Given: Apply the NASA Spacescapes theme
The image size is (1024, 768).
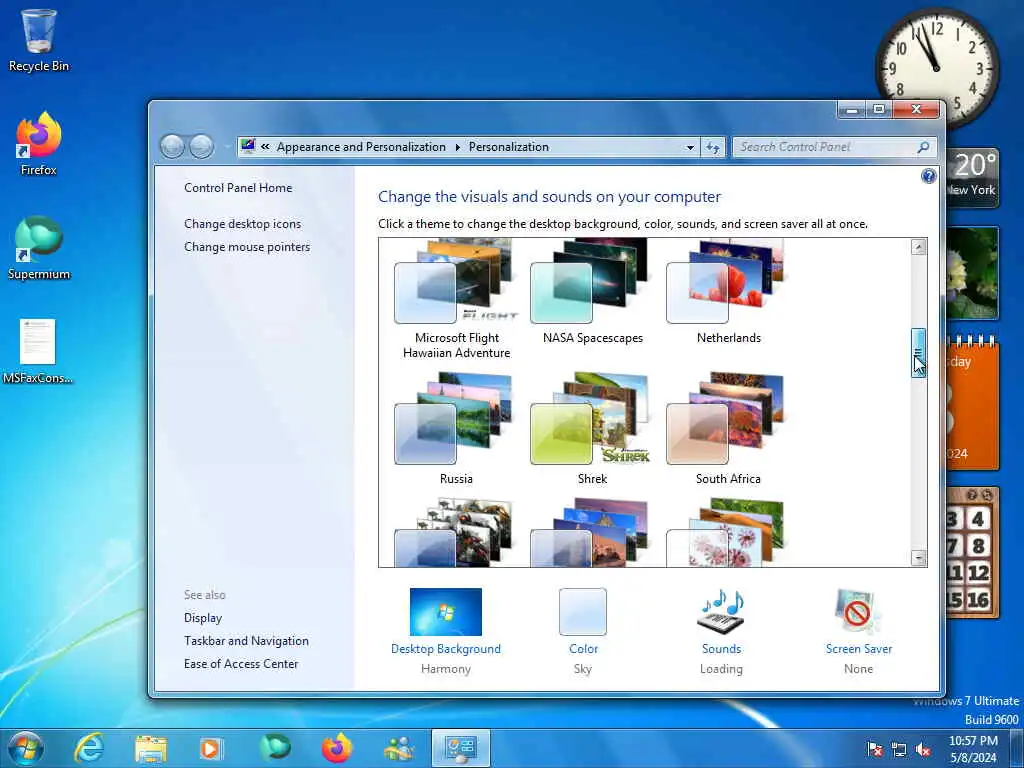Looking at the screenshot, I should pyautogui.click(x=592, y=292).
